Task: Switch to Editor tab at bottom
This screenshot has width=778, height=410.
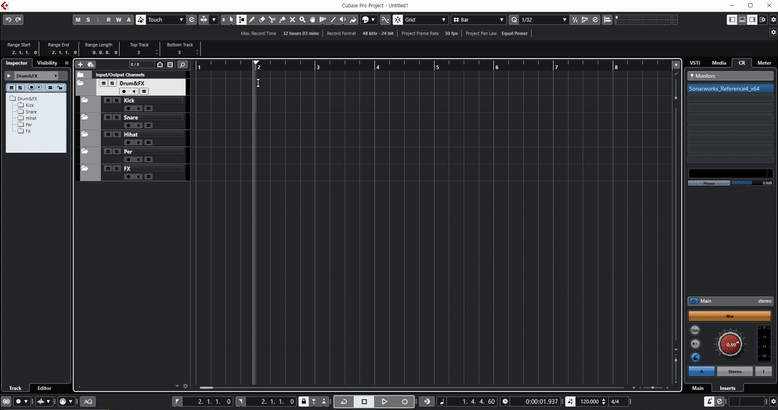Action: coord(44,388)
